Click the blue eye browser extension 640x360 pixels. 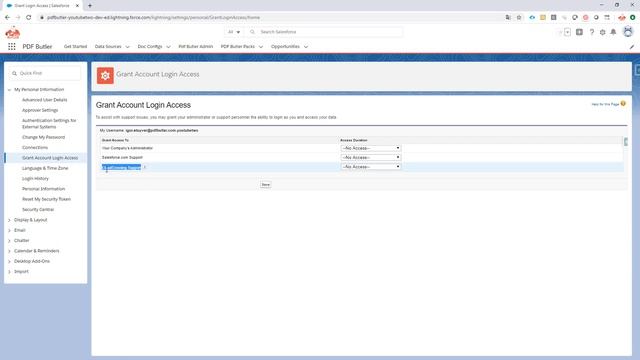(x=532, y=18)
